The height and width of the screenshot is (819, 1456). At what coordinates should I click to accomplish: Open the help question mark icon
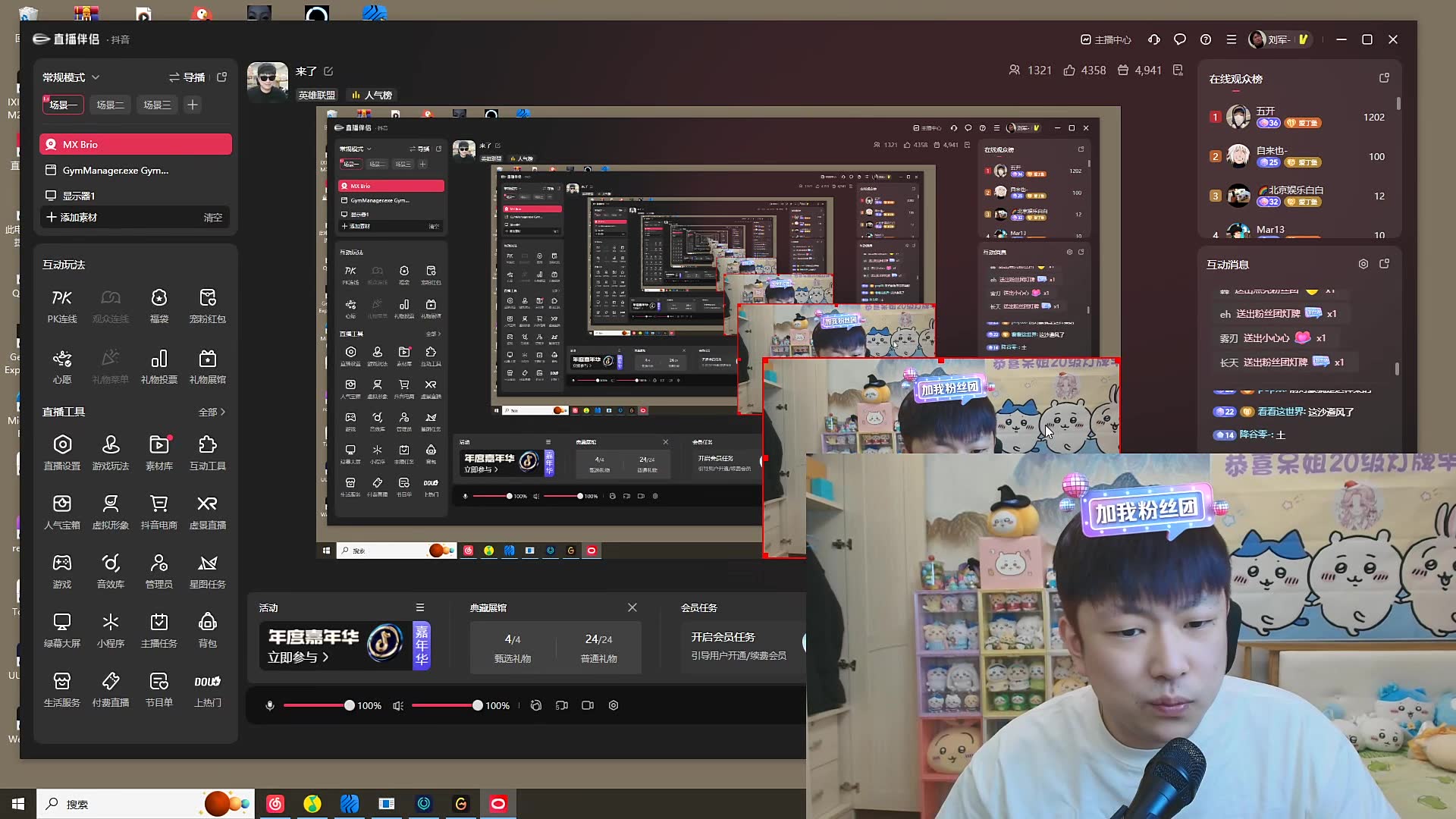coord(1206,39)
